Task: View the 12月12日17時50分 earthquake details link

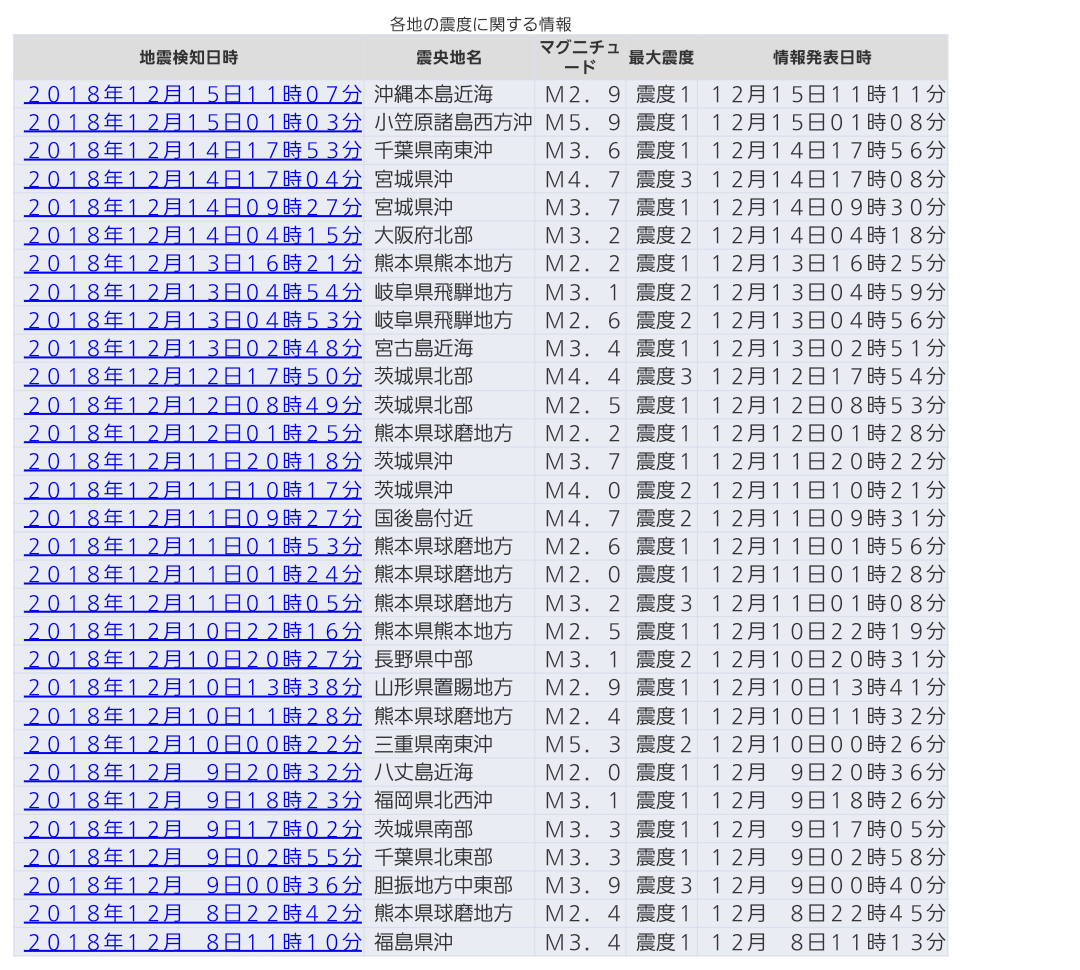Action: pos(193,377)
